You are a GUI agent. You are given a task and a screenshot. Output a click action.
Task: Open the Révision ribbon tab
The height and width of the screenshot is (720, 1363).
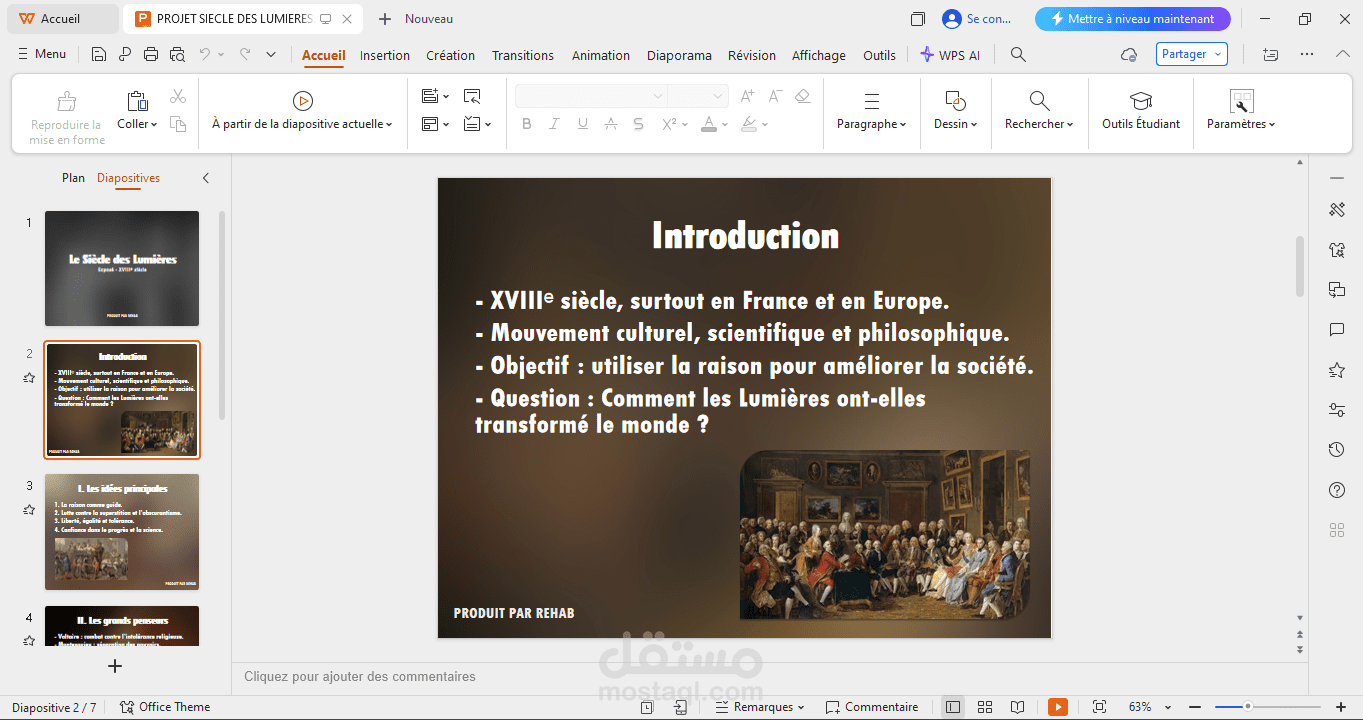point(752,55)
